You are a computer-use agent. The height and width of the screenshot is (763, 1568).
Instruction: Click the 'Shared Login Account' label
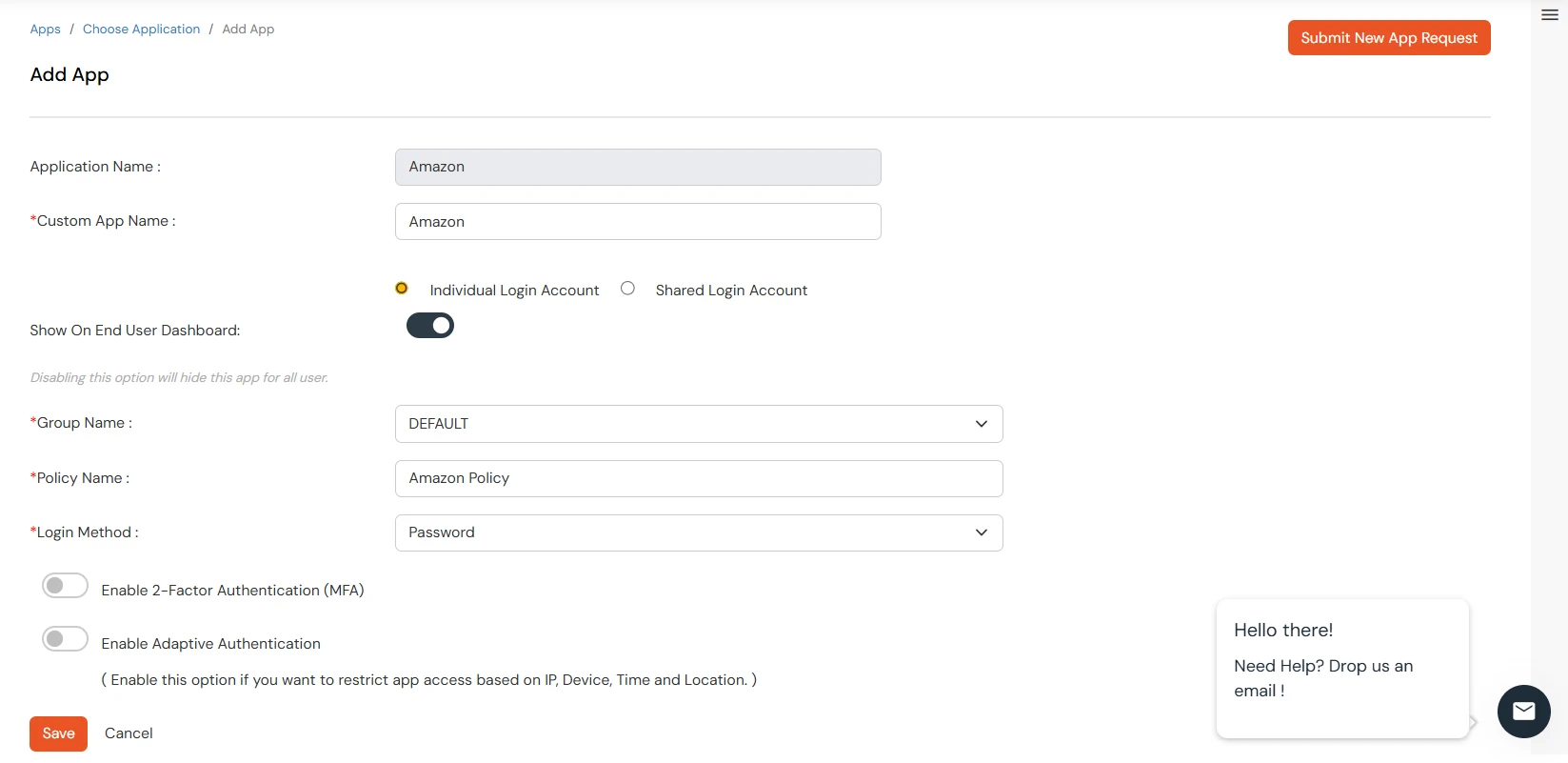coord(731,291)
